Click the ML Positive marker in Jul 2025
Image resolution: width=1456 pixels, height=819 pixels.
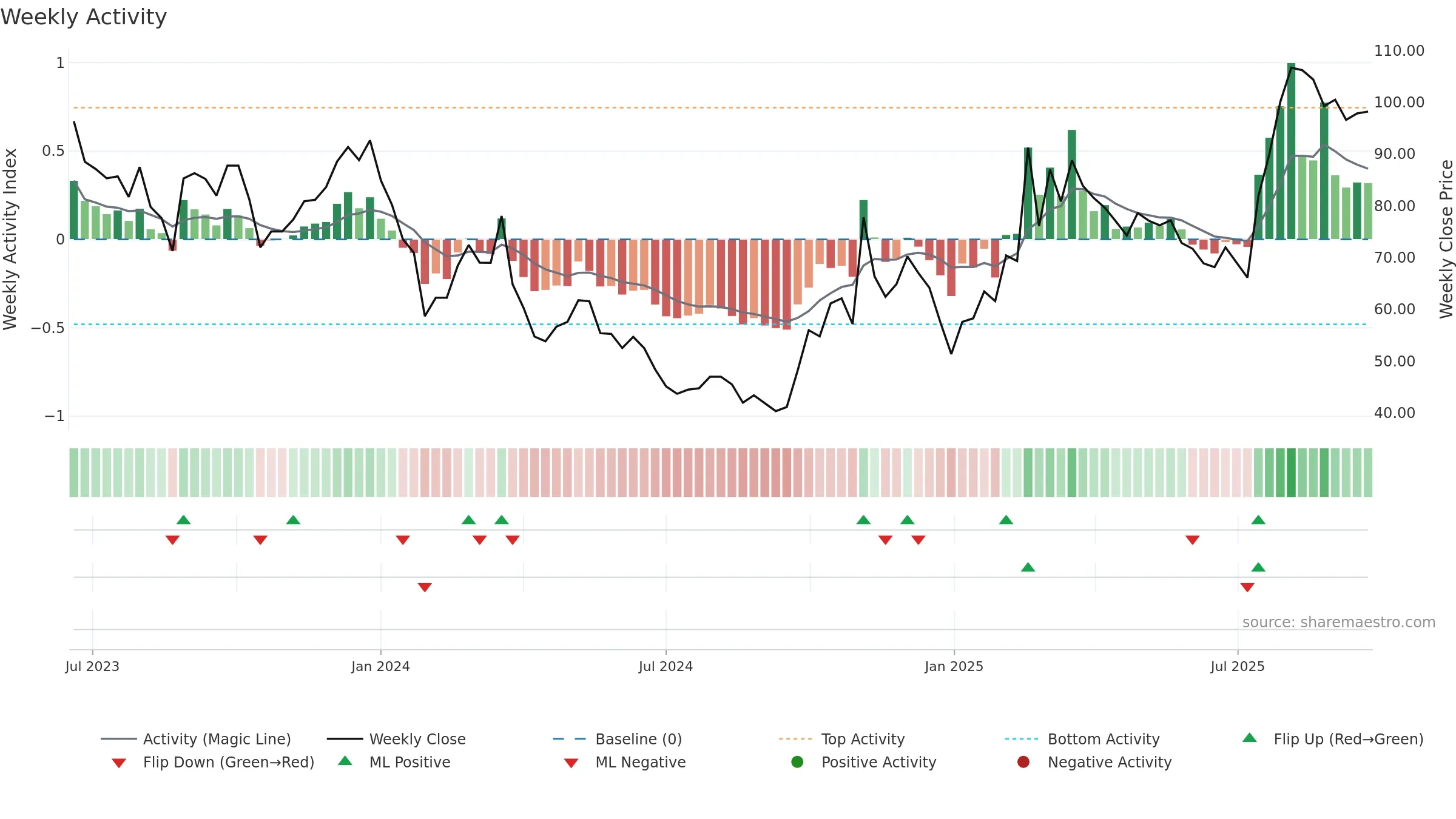[1258, 567]
